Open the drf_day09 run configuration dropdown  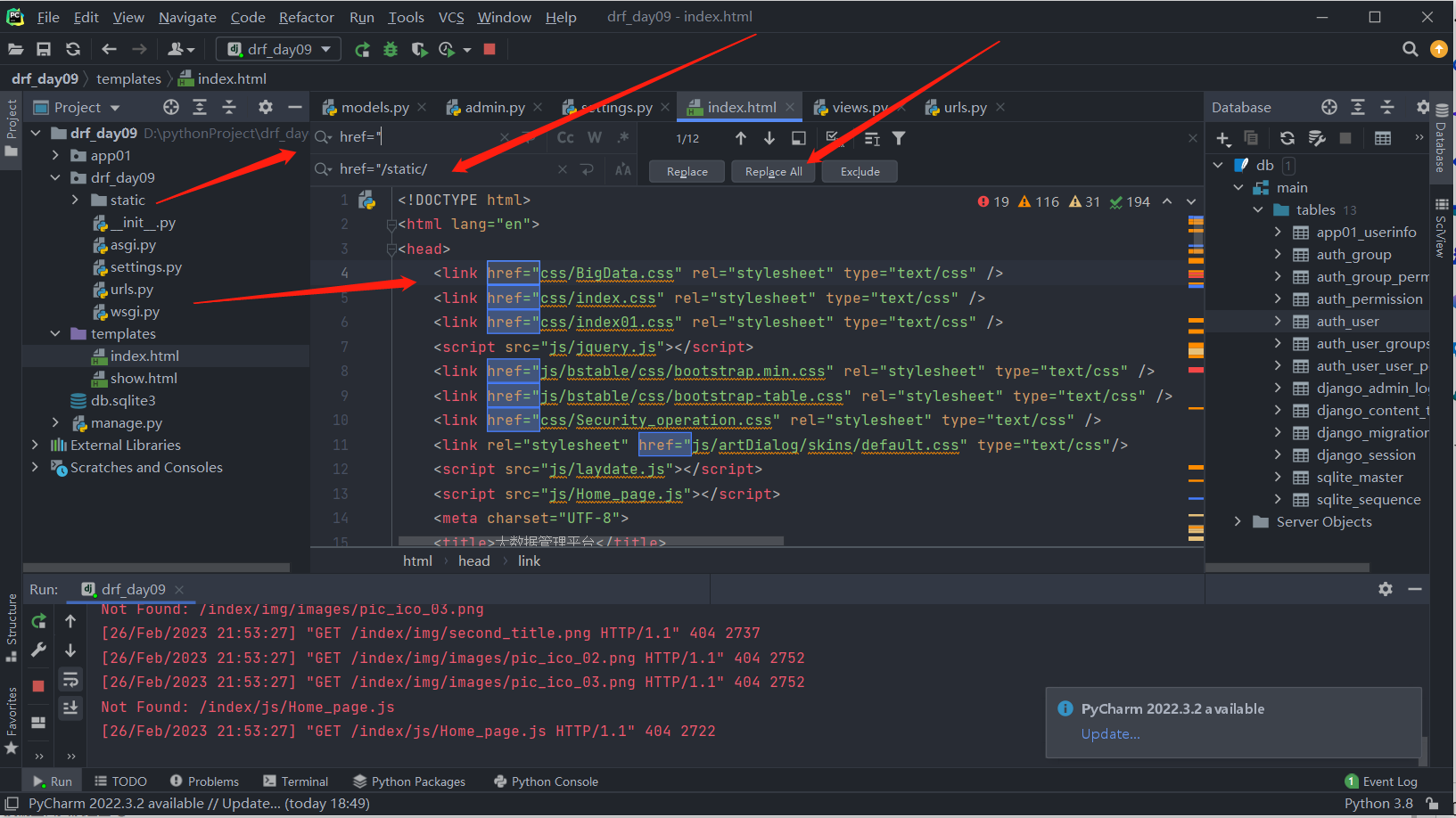(278, 49)
